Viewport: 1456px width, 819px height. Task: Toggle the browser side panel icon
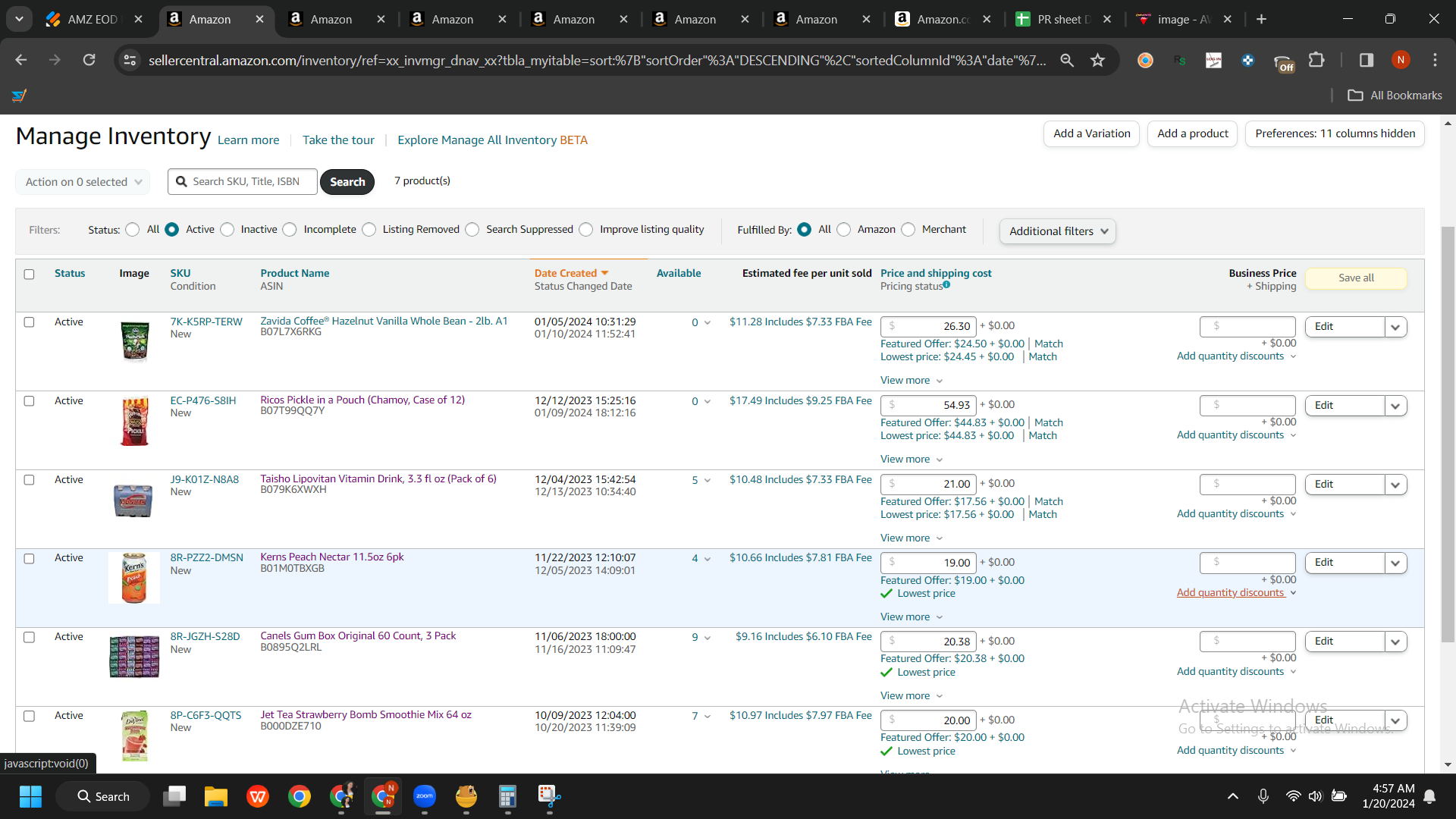click(x=1367, y=60)
